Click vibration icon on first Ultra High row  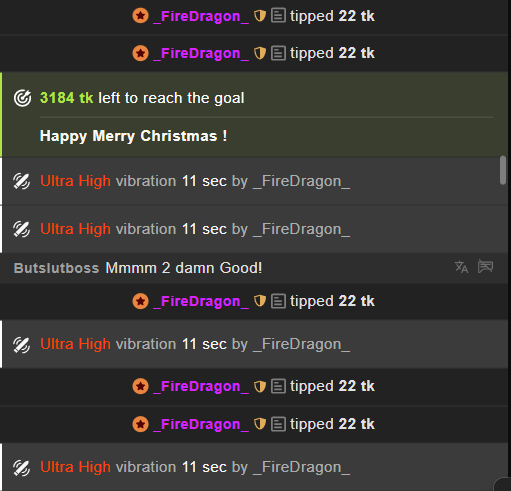[x=22, y=181]
